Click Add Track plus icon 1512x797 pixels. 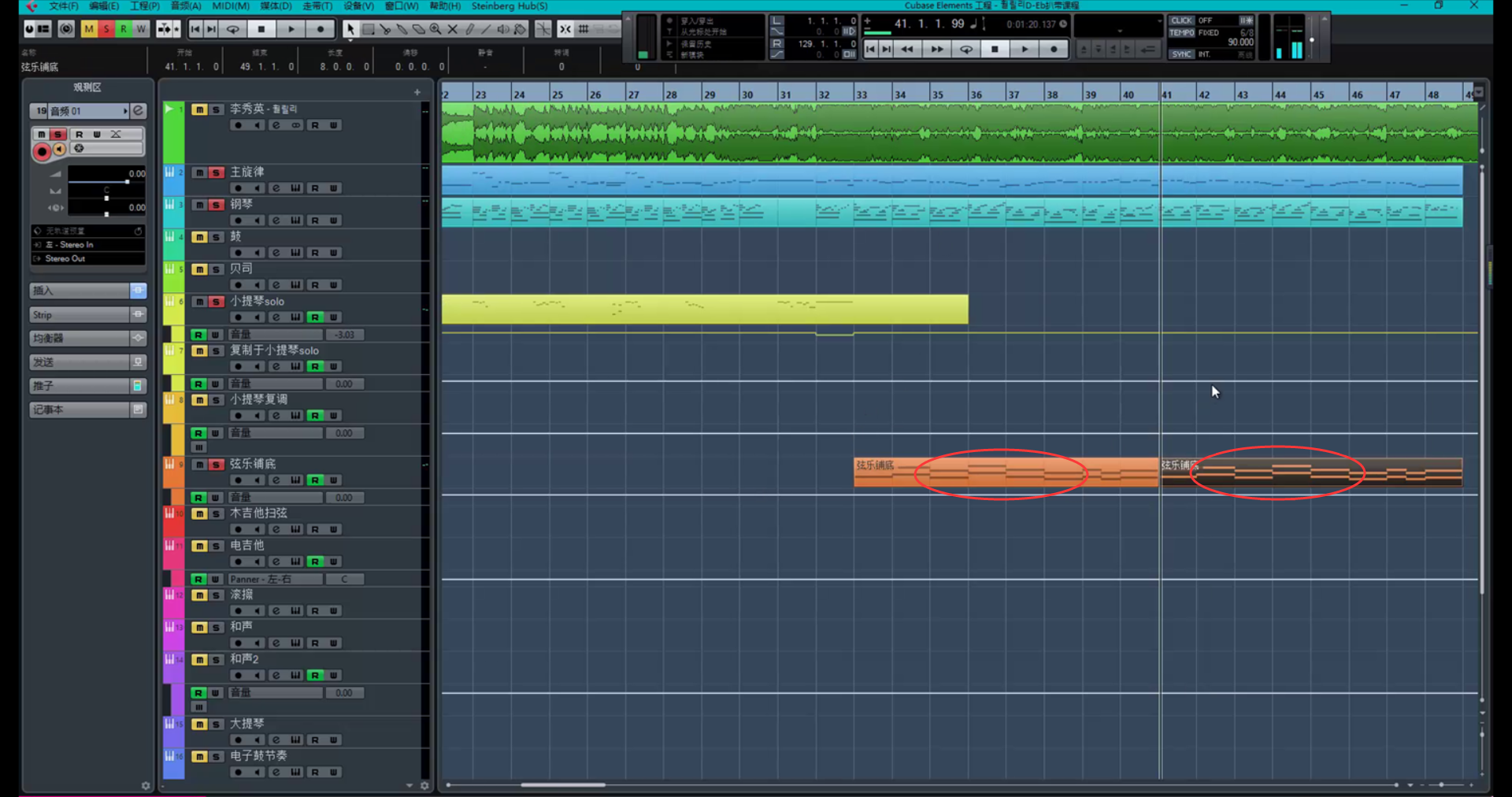click(417, 92)
